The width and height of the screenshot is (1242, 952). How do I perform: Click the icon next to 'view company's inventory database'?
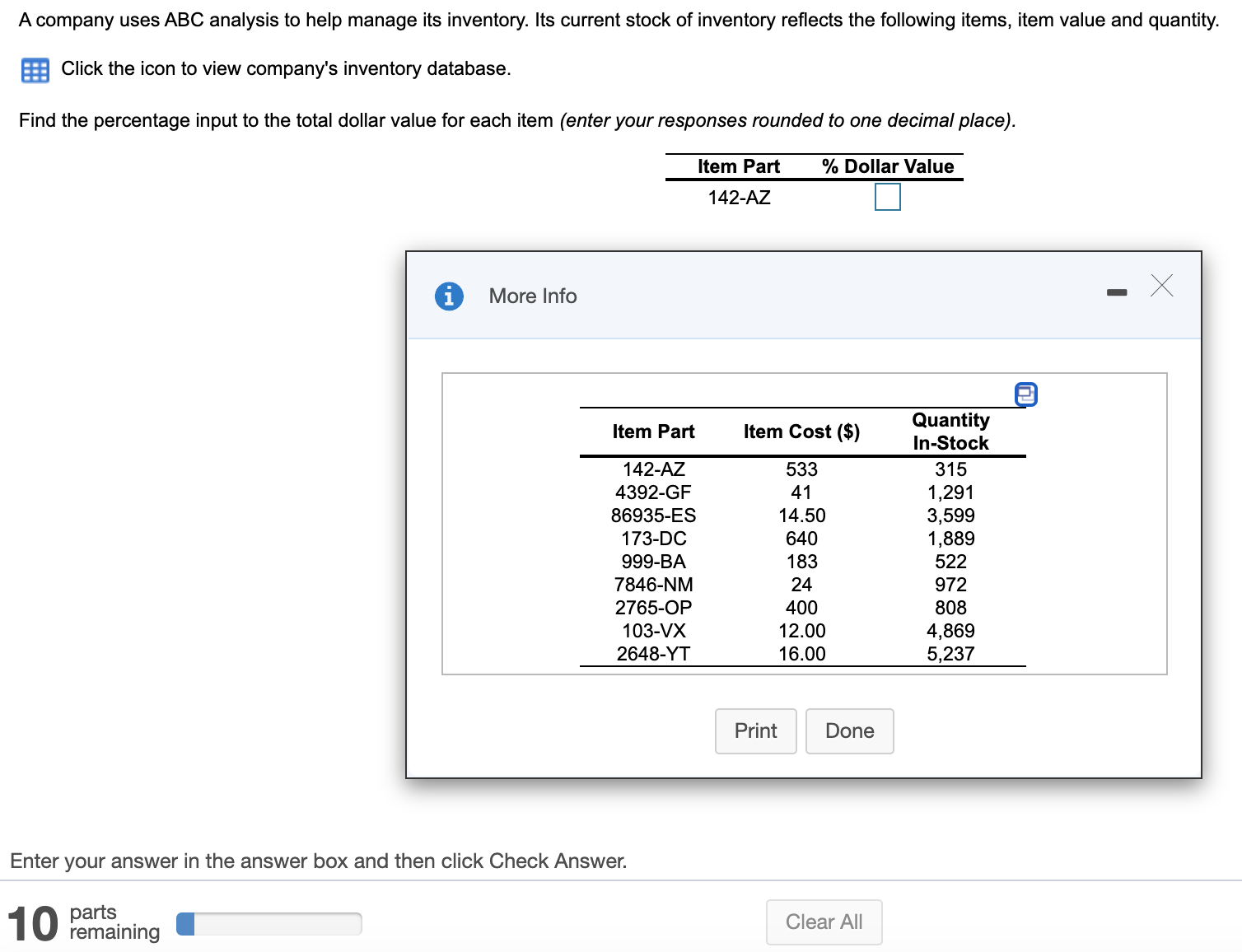point(35,70)
